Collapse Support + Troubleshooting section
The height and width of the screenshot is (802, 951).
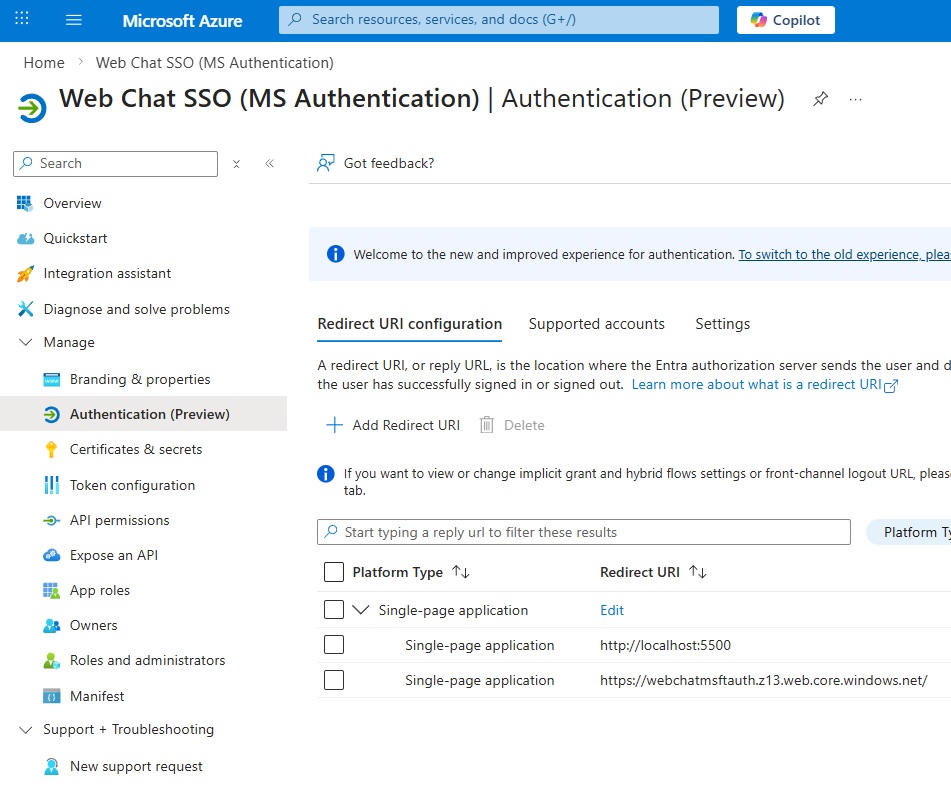(x=26, y=729)
